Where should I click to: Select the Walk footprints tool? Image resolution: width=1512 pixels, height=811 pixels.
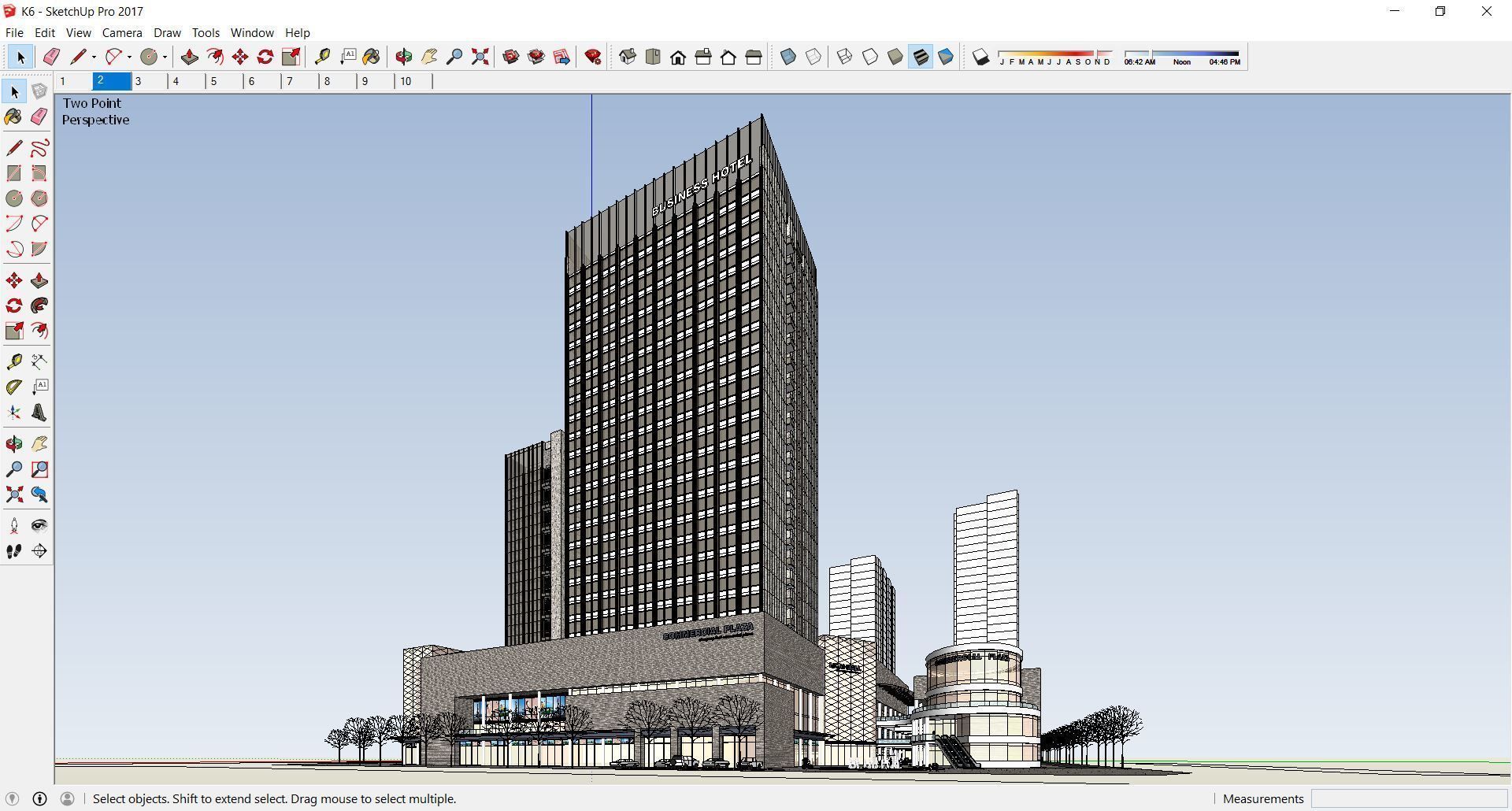[14, 551]
